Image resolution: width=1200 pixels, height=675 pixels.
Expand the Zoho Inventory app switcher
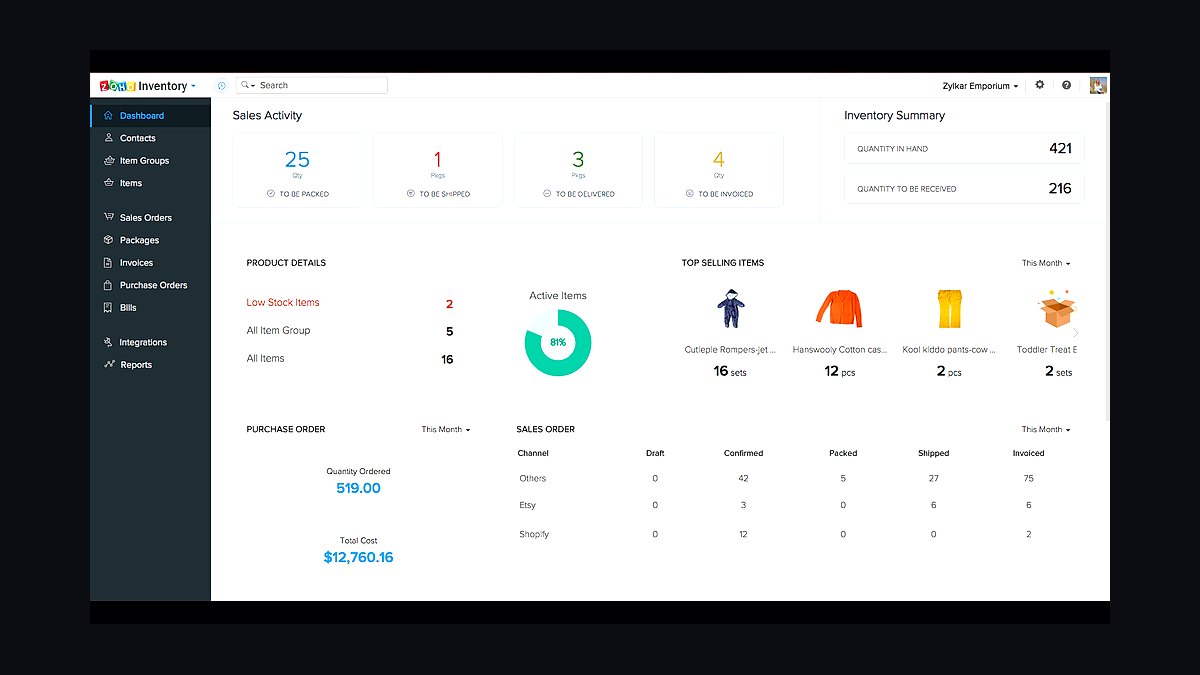pos(194,87)
